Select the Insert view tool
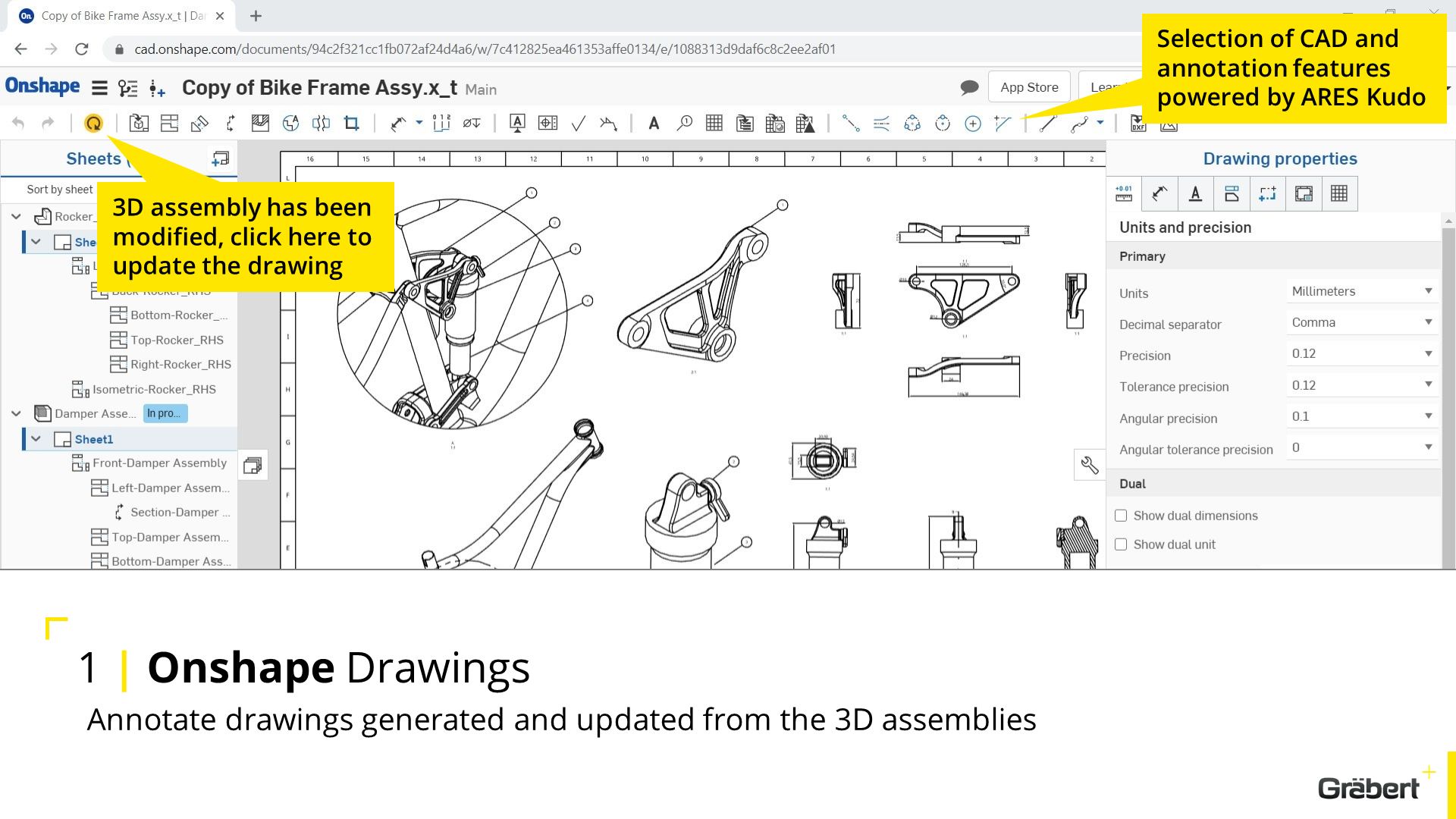Screen dimensions: 1456x819 (x=139, y=123)
